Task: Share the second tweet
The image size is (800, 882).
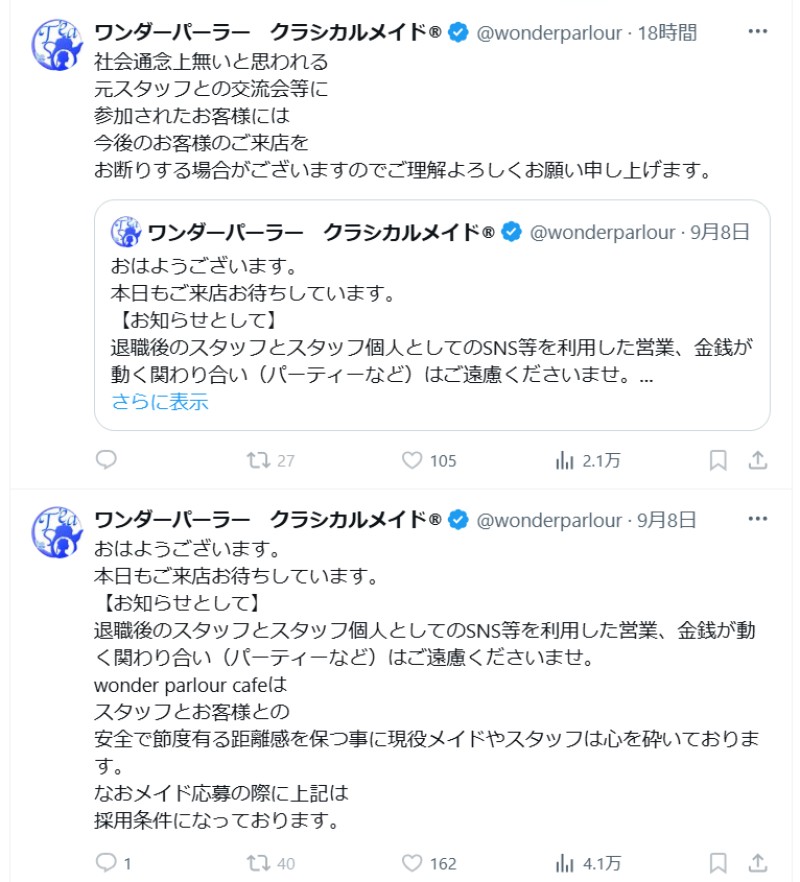Action: [x=758, y=862]
